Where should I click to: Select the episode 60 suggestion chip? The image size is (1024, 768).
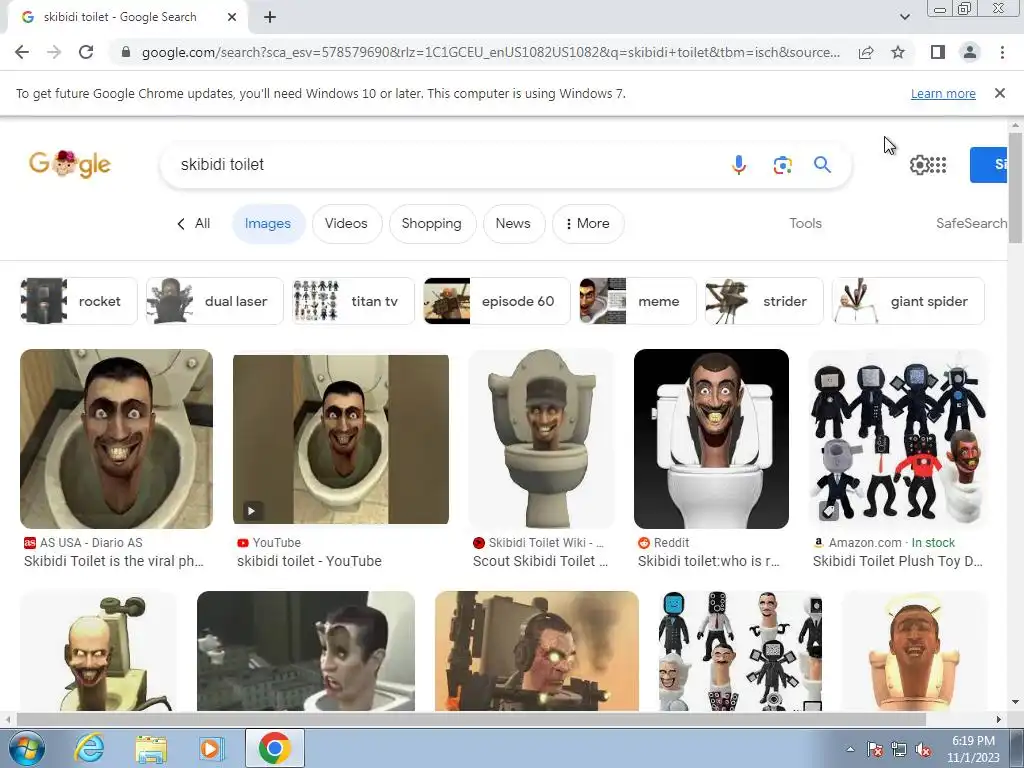pos(497,301)
